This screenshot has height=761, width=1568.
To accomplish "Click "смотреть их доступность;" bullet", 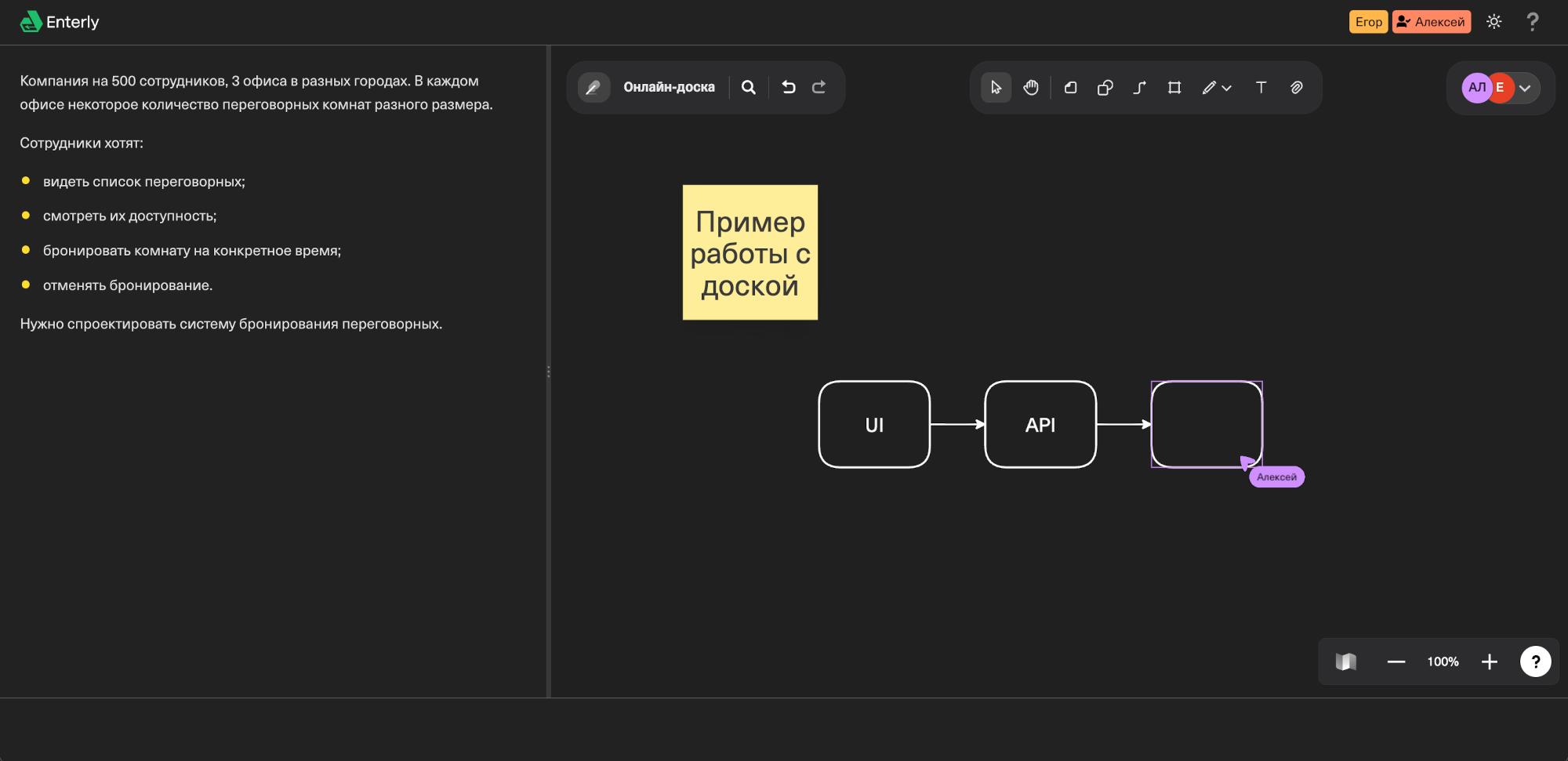I will [130, 216].
